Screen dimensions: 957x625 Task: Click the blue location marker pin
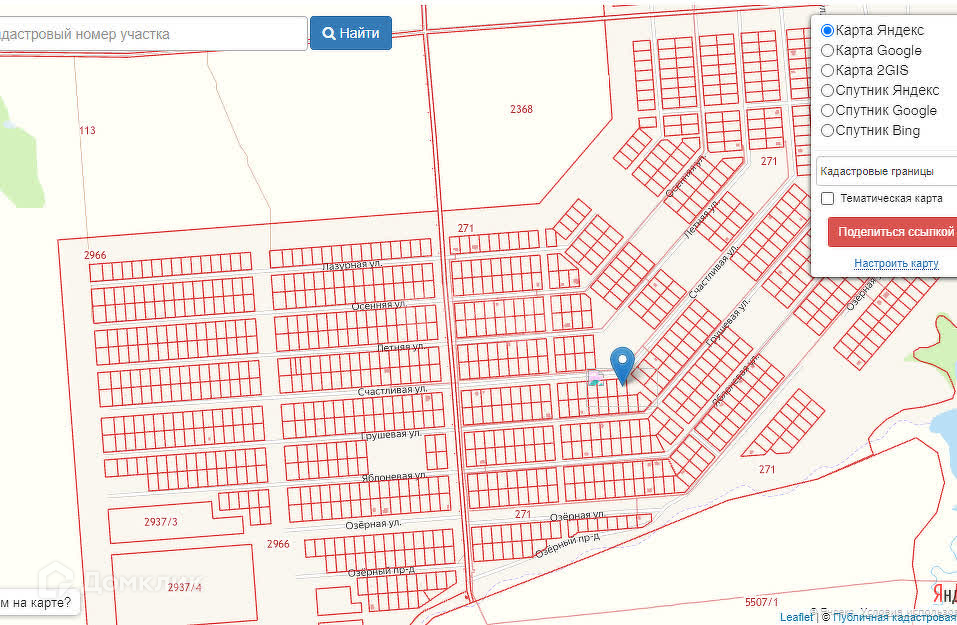[622, 365]
